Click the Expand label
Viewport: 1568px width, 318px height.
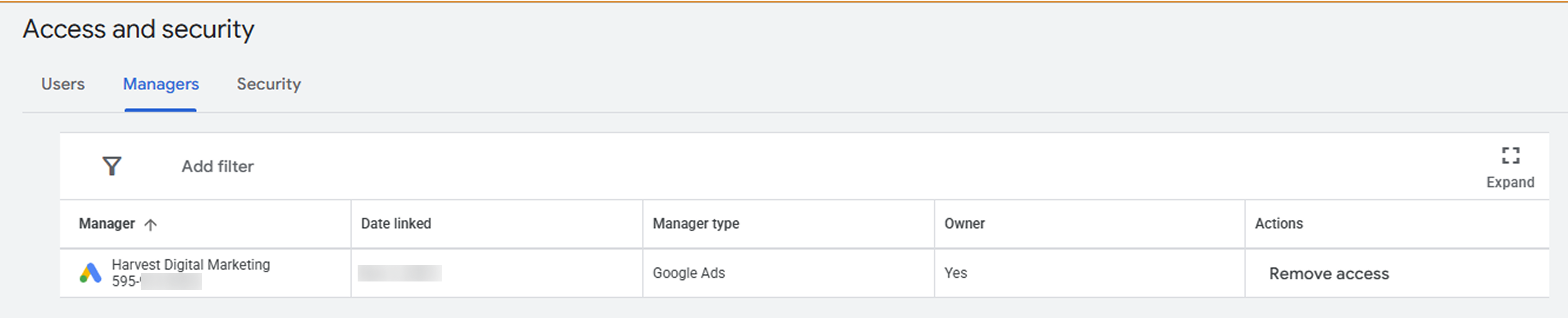tap(1510, 182)
